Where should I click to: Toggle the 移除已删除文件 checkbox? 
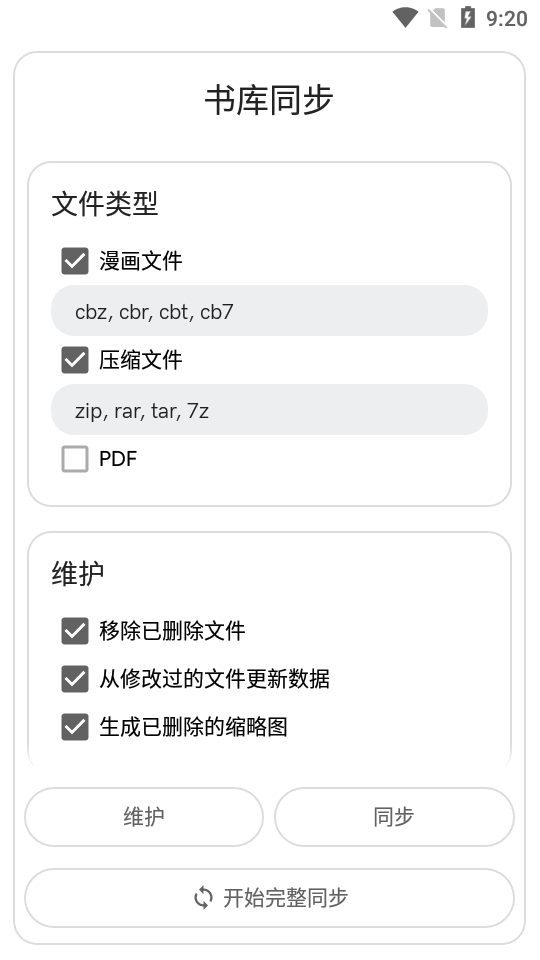75,631
